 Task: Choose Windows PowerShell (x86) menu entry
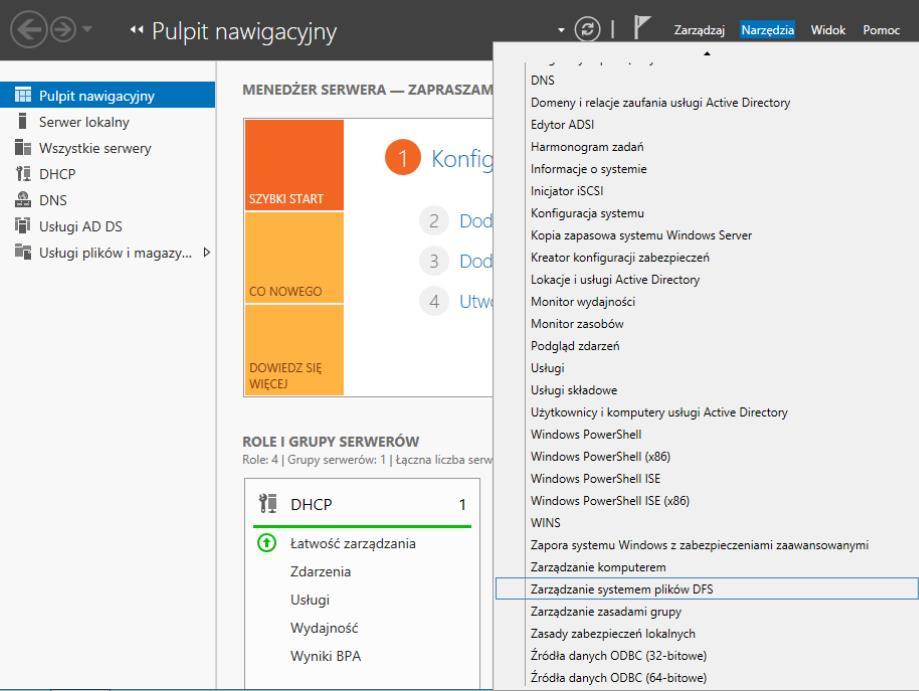point(706,457)
